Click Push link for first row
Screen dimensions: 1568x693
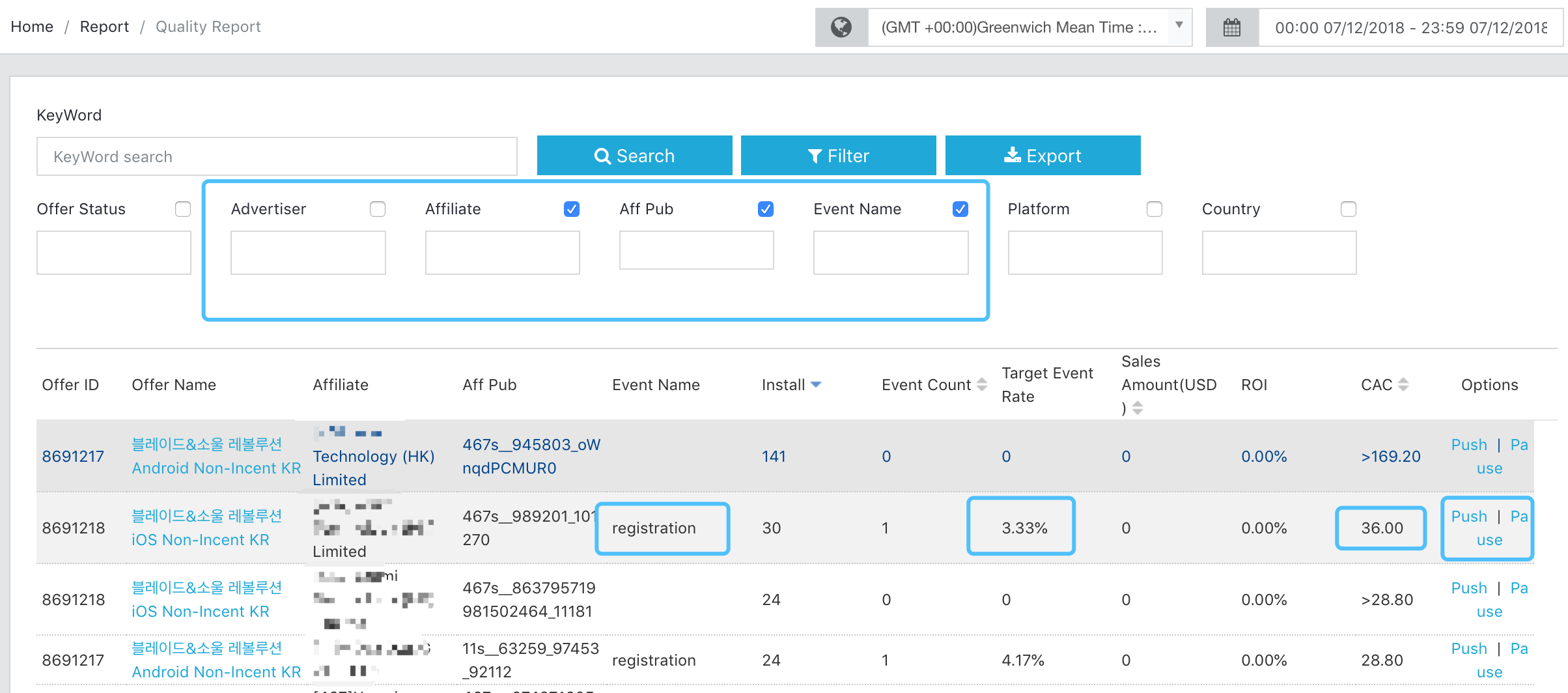point(1469,445)
